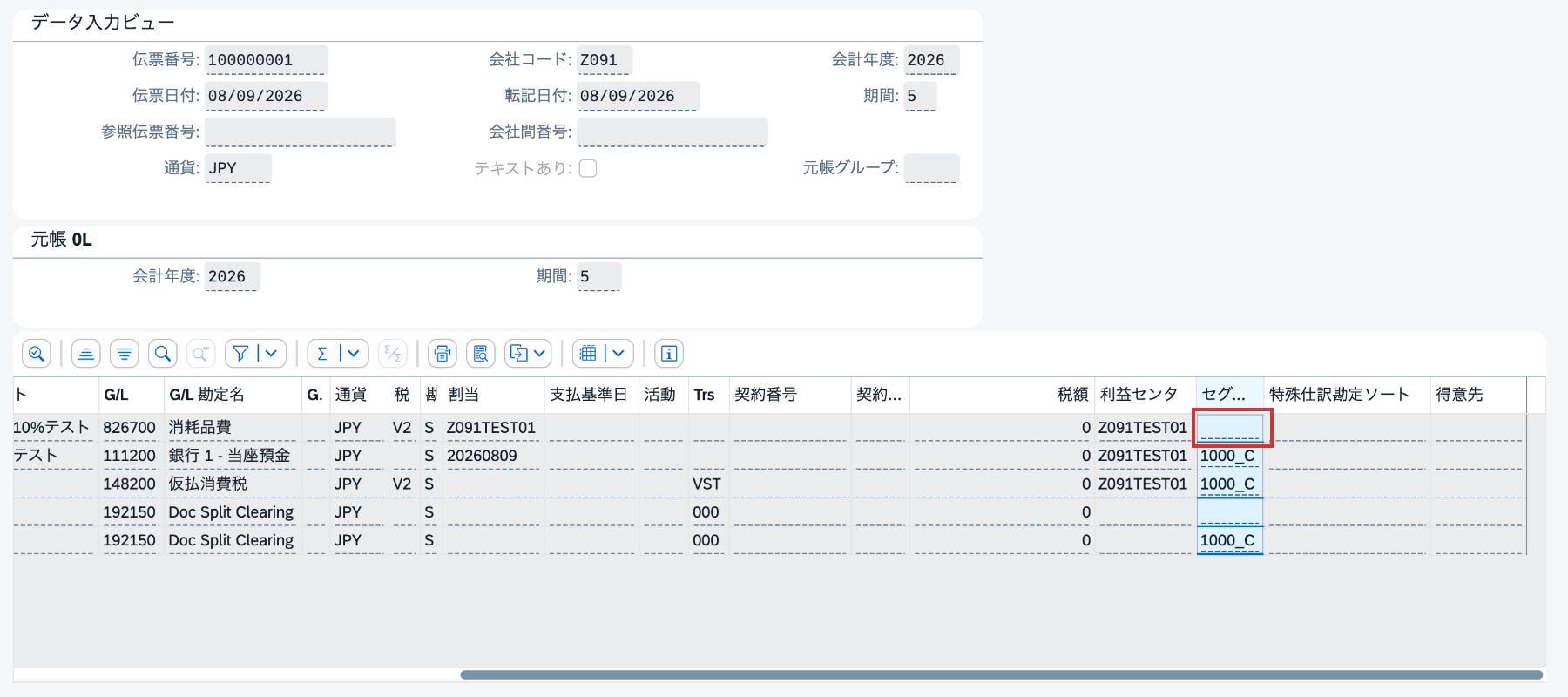Click the VST transaction cell
1568x697 pixels.
pos(707,484)
